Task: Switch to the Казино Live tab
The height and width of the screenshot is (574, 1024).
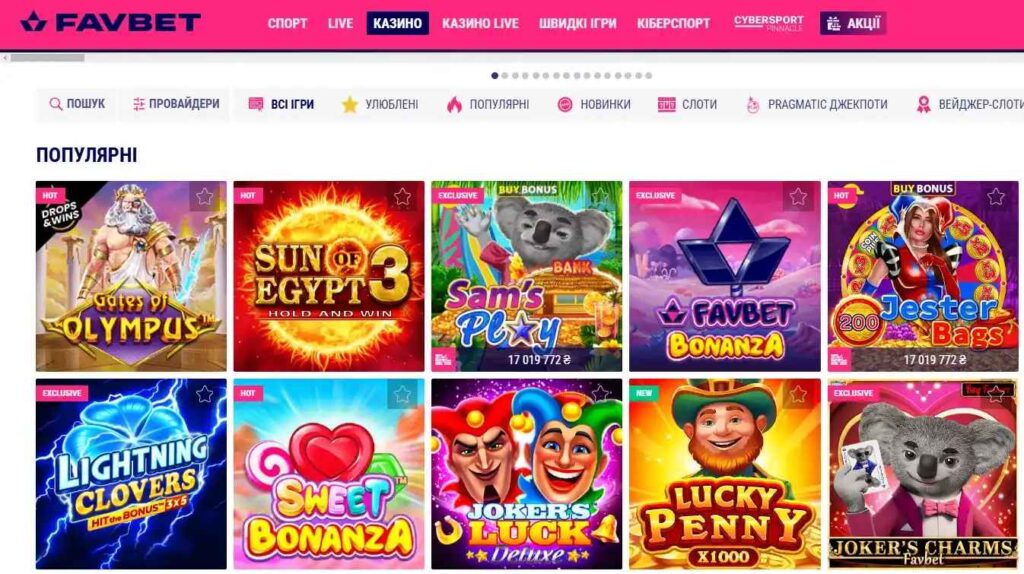Action: [x=480, y=24]
